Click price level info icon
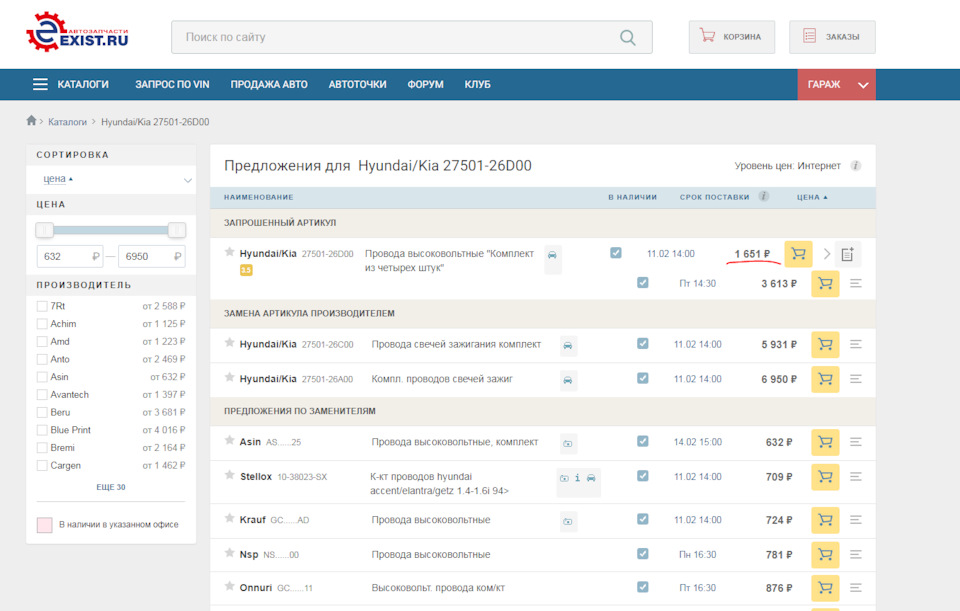Image resolution: width=960 pixels, height=611 pixels. 855,166
